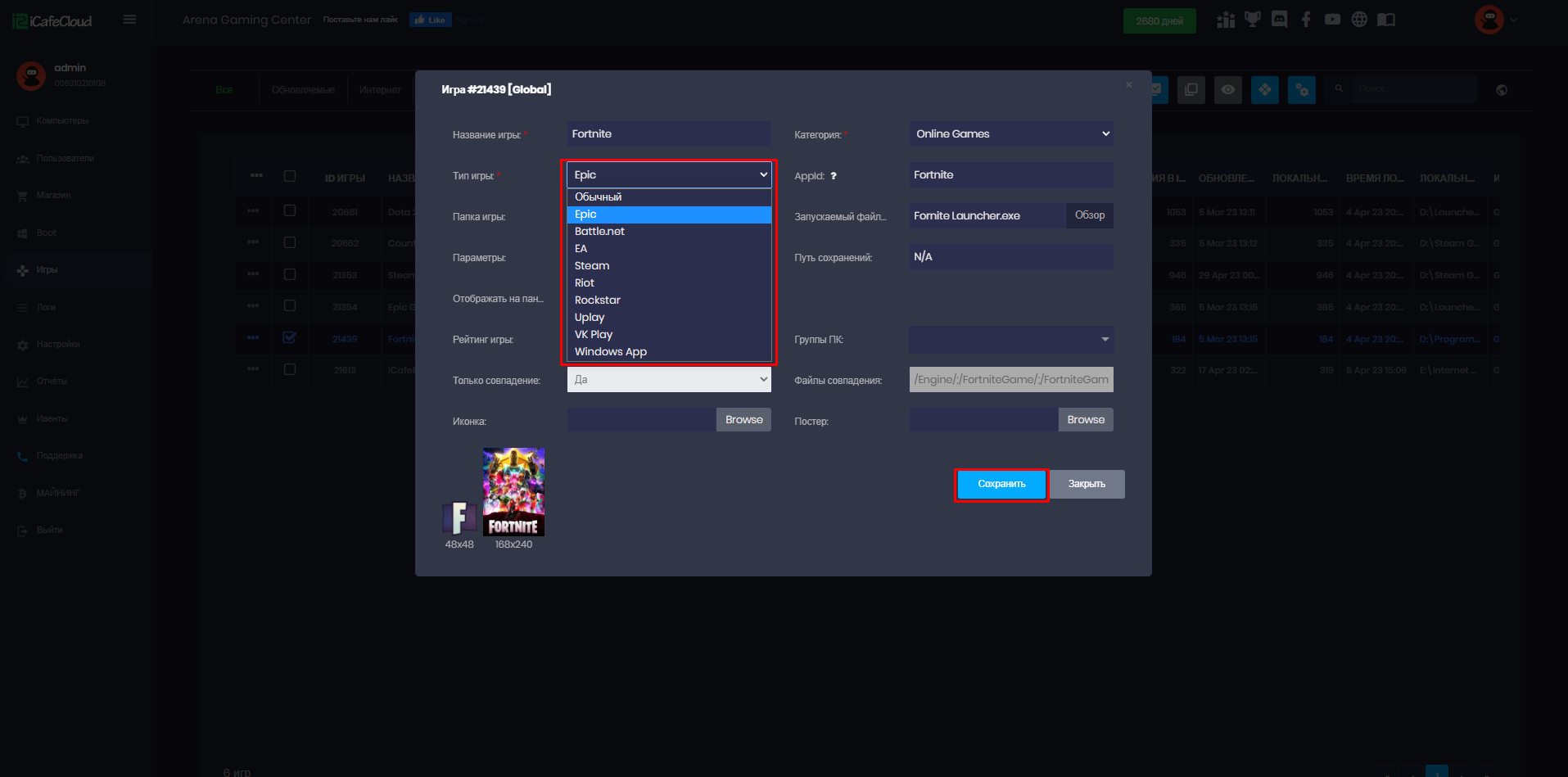Open the Категория dropdown showing Online Games
1568x777 pixels.
pyautogui.click(x=1011, y=134)
